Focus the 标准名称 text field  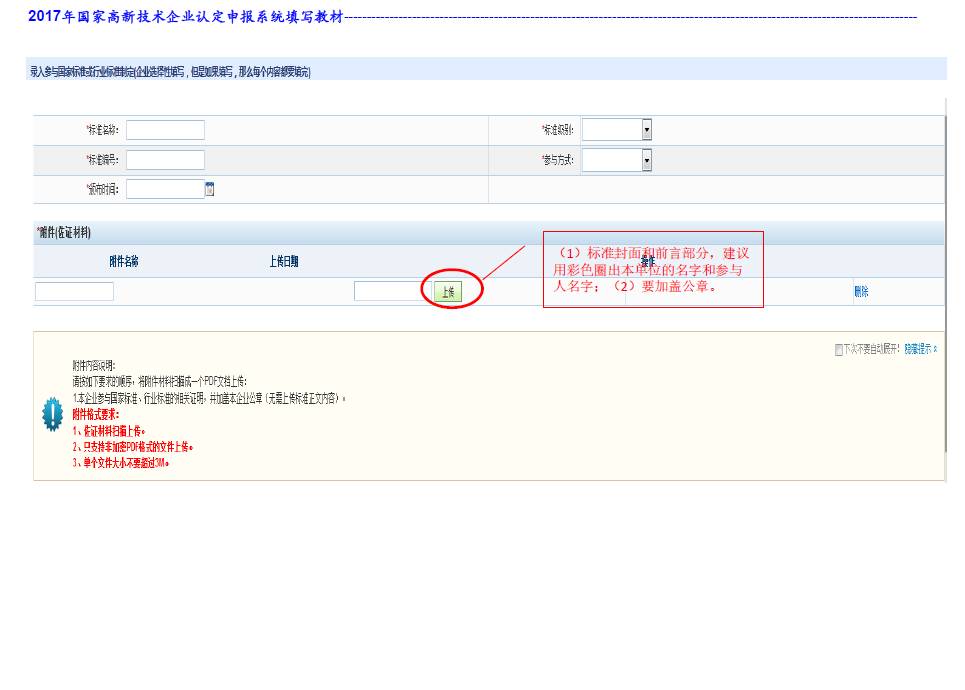165,130
